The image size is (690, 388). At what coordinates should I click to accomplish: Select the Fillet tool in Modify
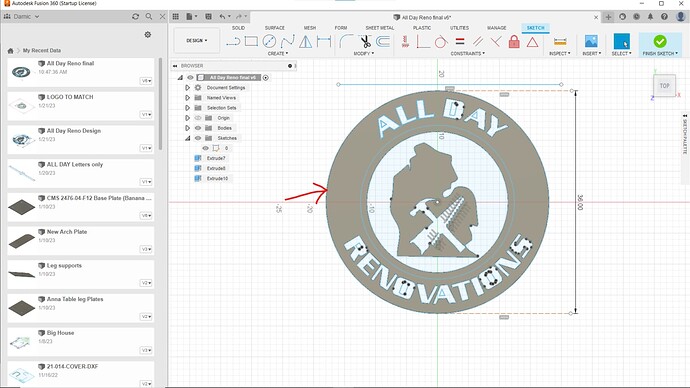(346, 41)
